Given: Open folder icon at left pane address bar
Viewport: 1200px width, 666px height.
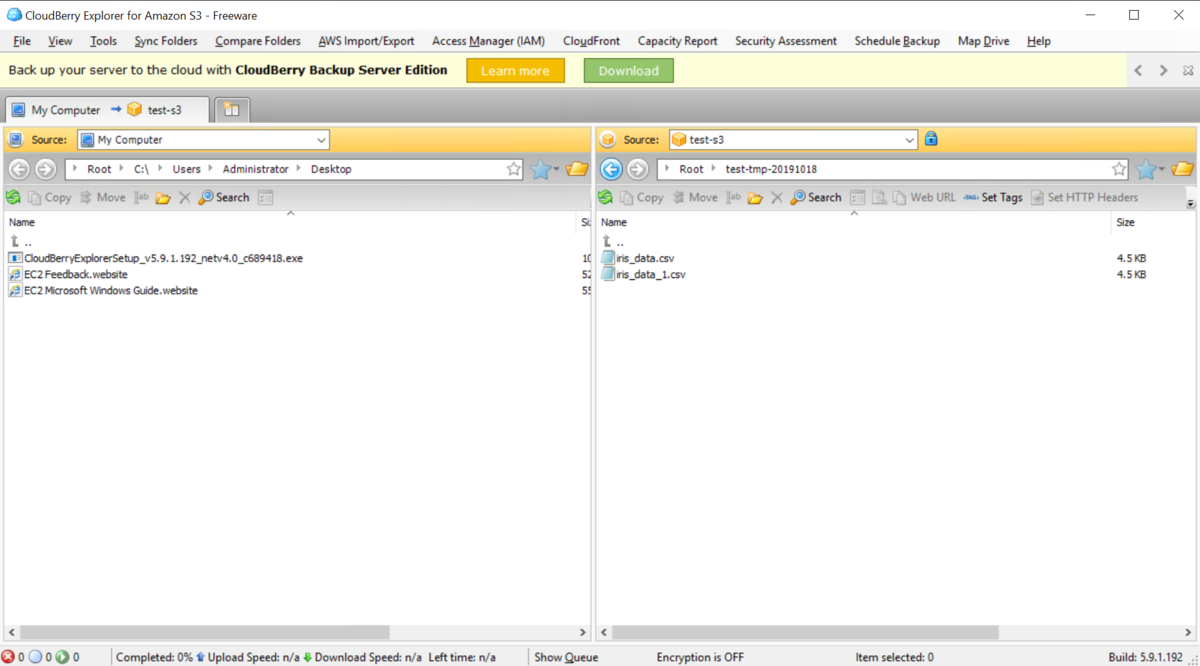Looking at the screenshot, I should tap(577, 169).
